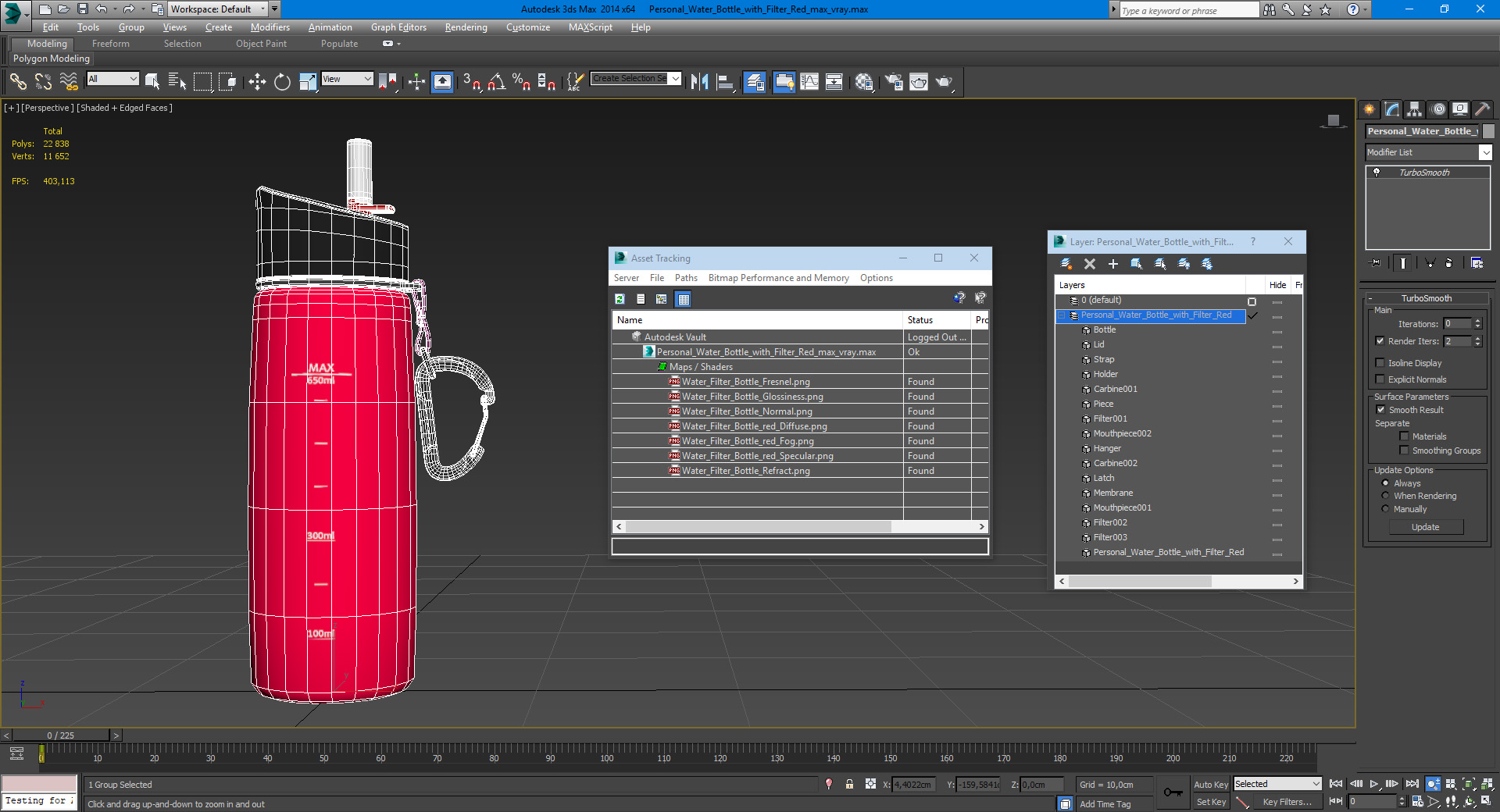Viewport: 1500px width, 812px height.
Task: Toggle Angle Snap tool
Action: (x=497, y=81)
